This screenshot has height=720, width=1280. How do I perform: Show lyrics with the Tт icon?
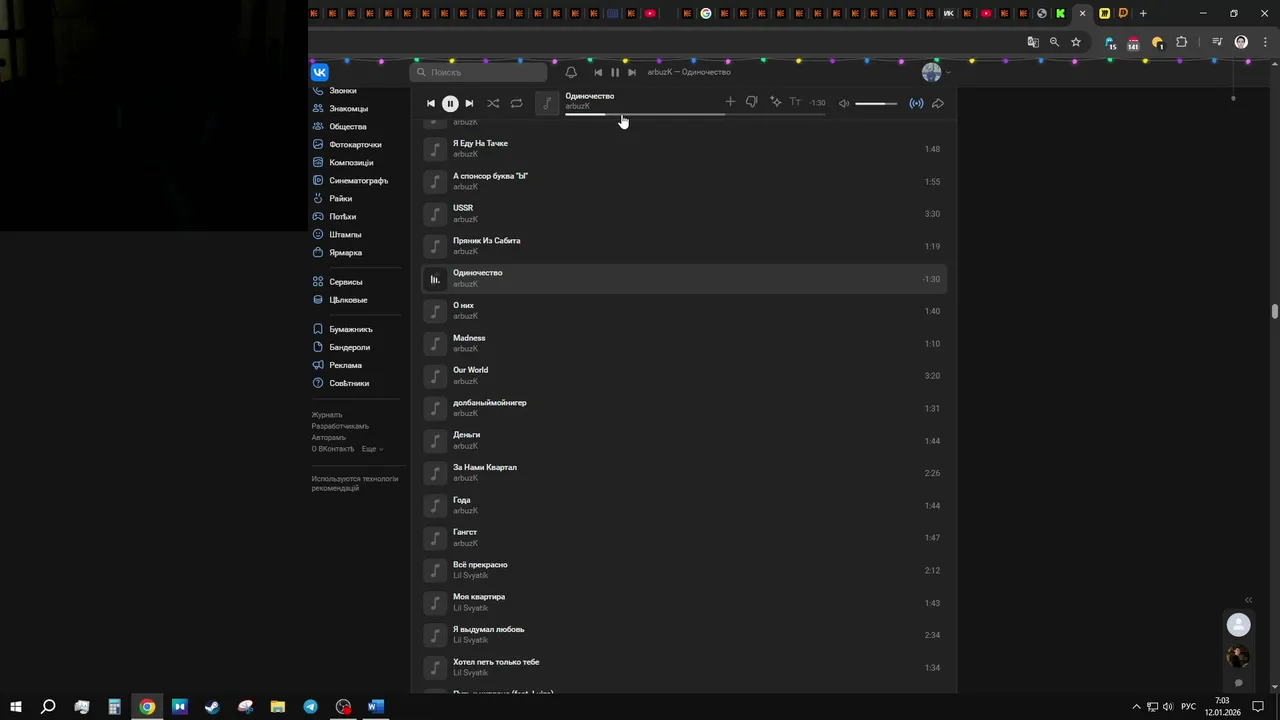coord(795,102)
